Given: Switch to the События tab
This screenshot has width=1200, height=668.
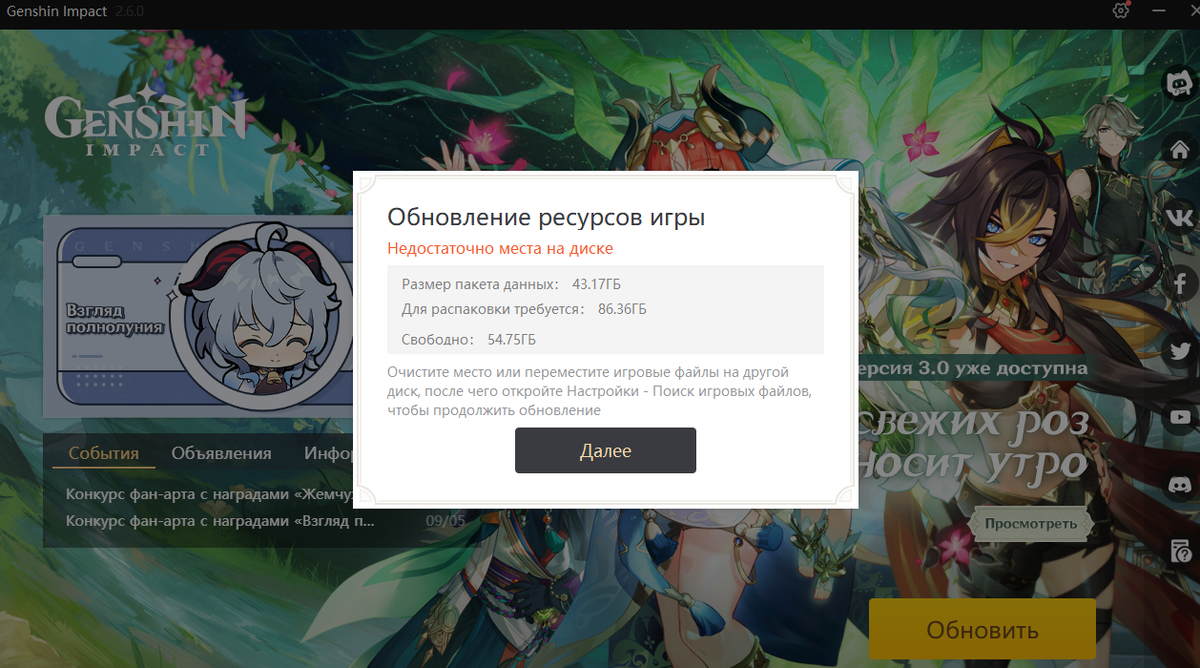Looking at the screenshot, I should [x=103, y=453].
